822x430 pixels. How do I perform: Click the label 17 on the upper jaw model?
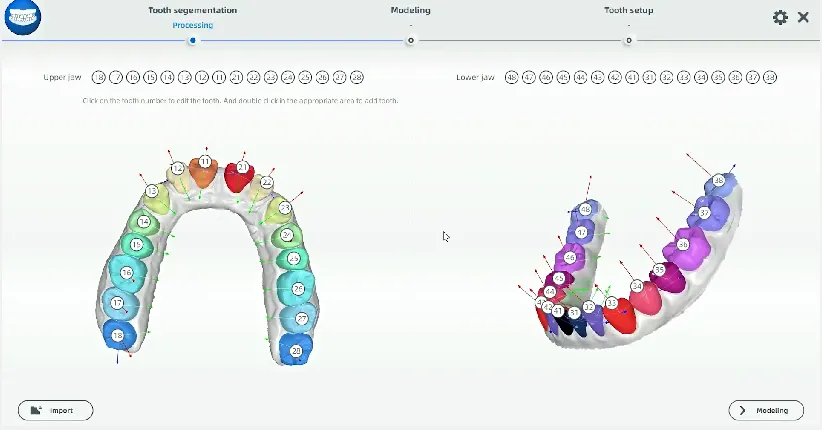[118, 302]
